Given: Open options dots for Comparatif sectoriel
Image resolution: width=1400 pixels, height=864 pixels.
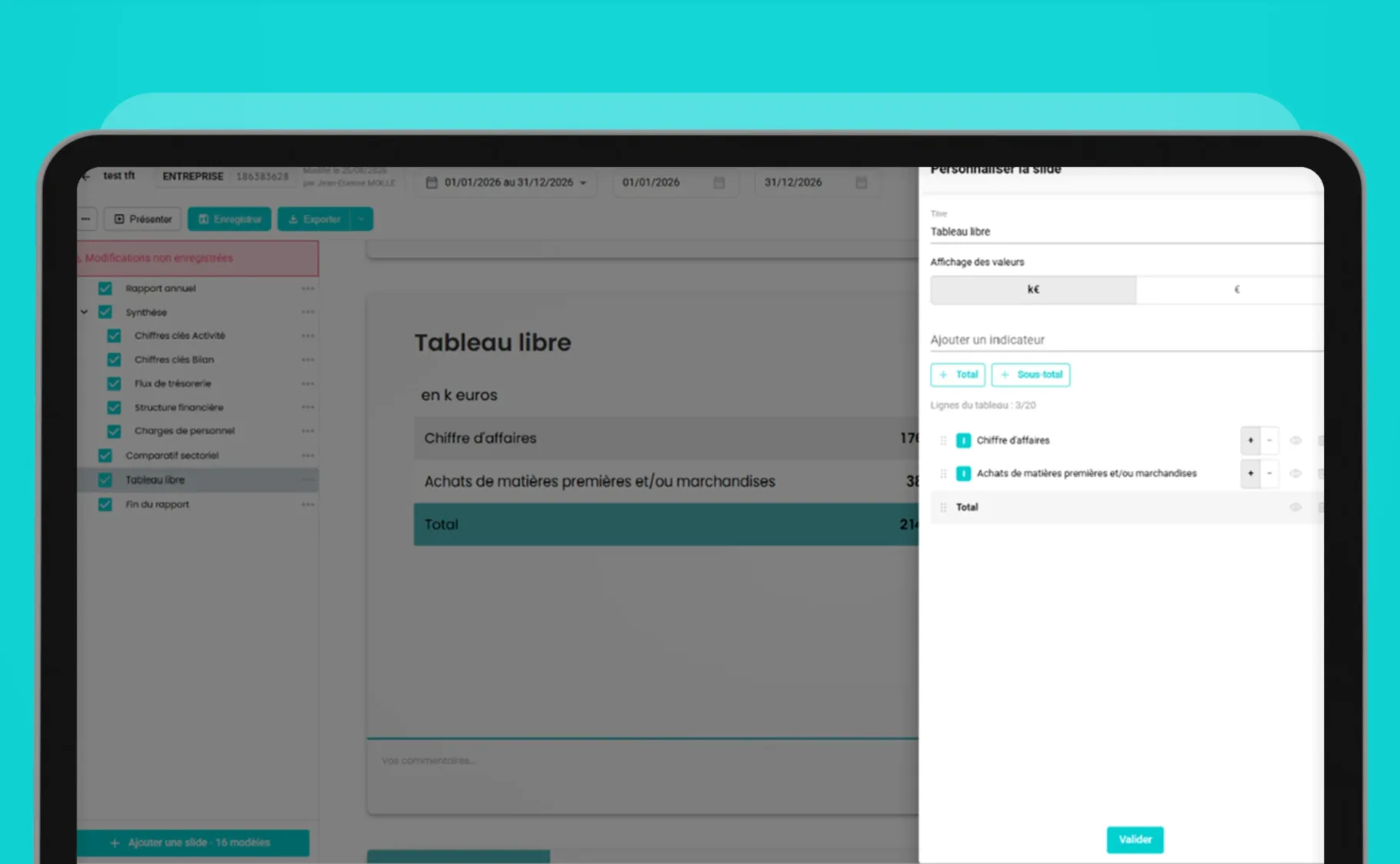Looking at the screenshot, I should tap(308, 455).
